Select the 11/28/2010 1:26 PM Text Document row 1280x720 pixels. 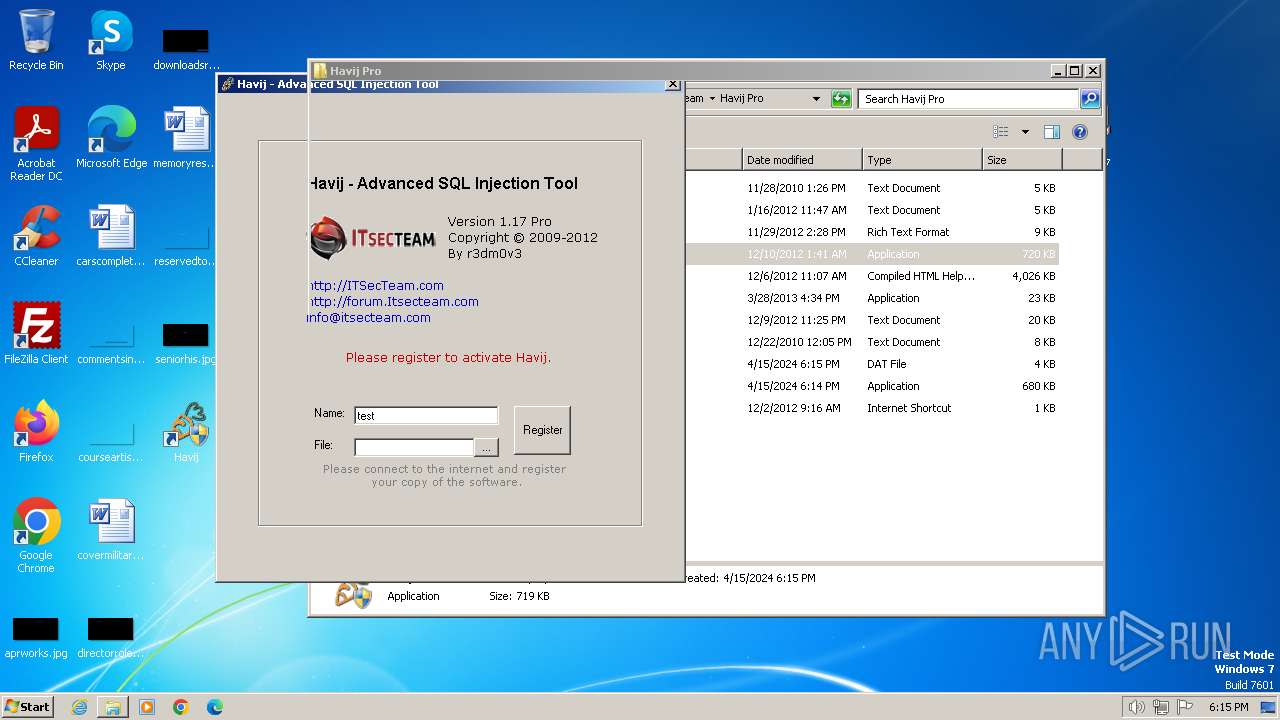(x=872, y=188)
